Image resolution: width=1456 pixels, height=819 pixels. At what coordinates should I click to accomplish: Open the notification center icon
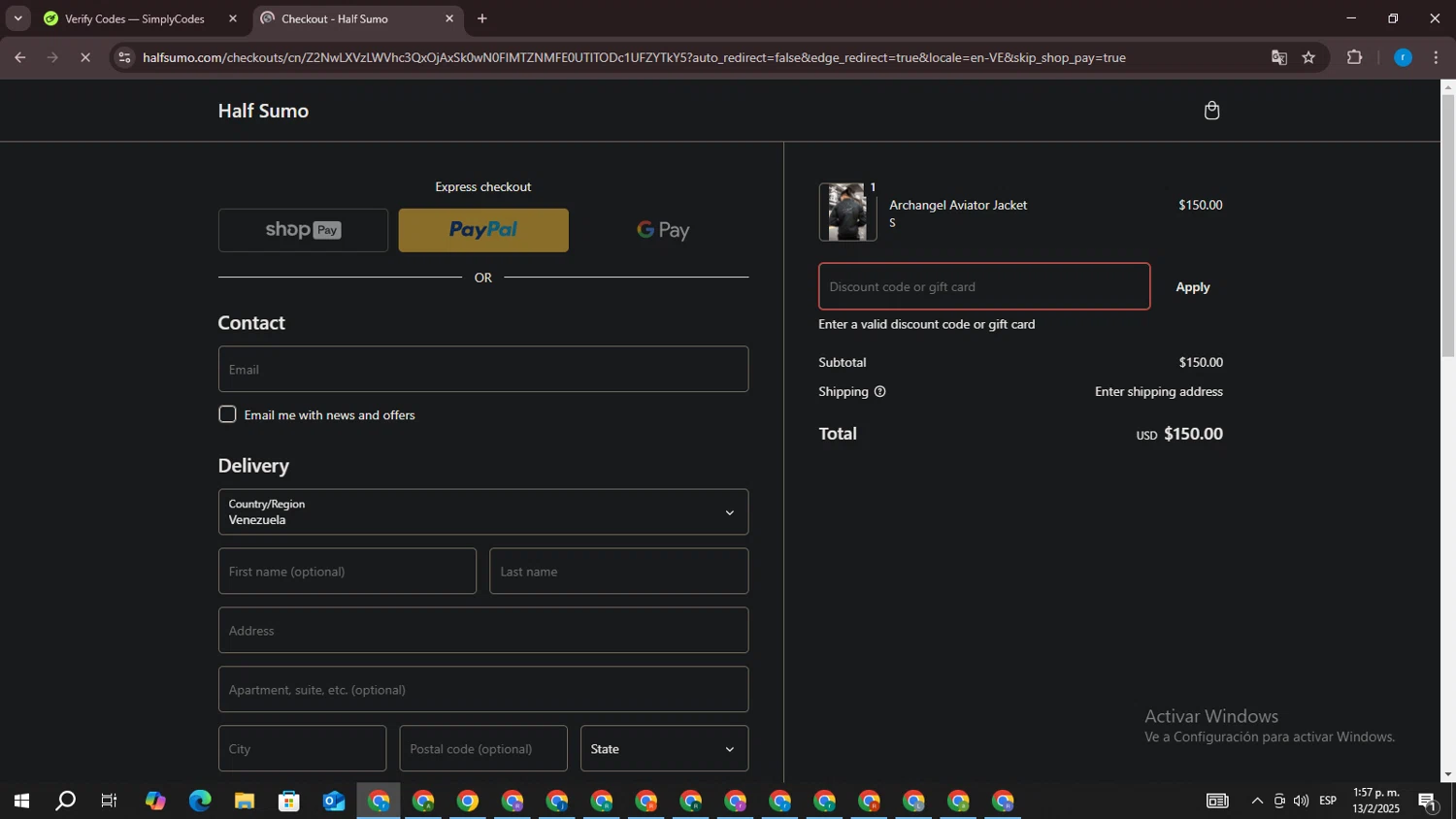1428,801
